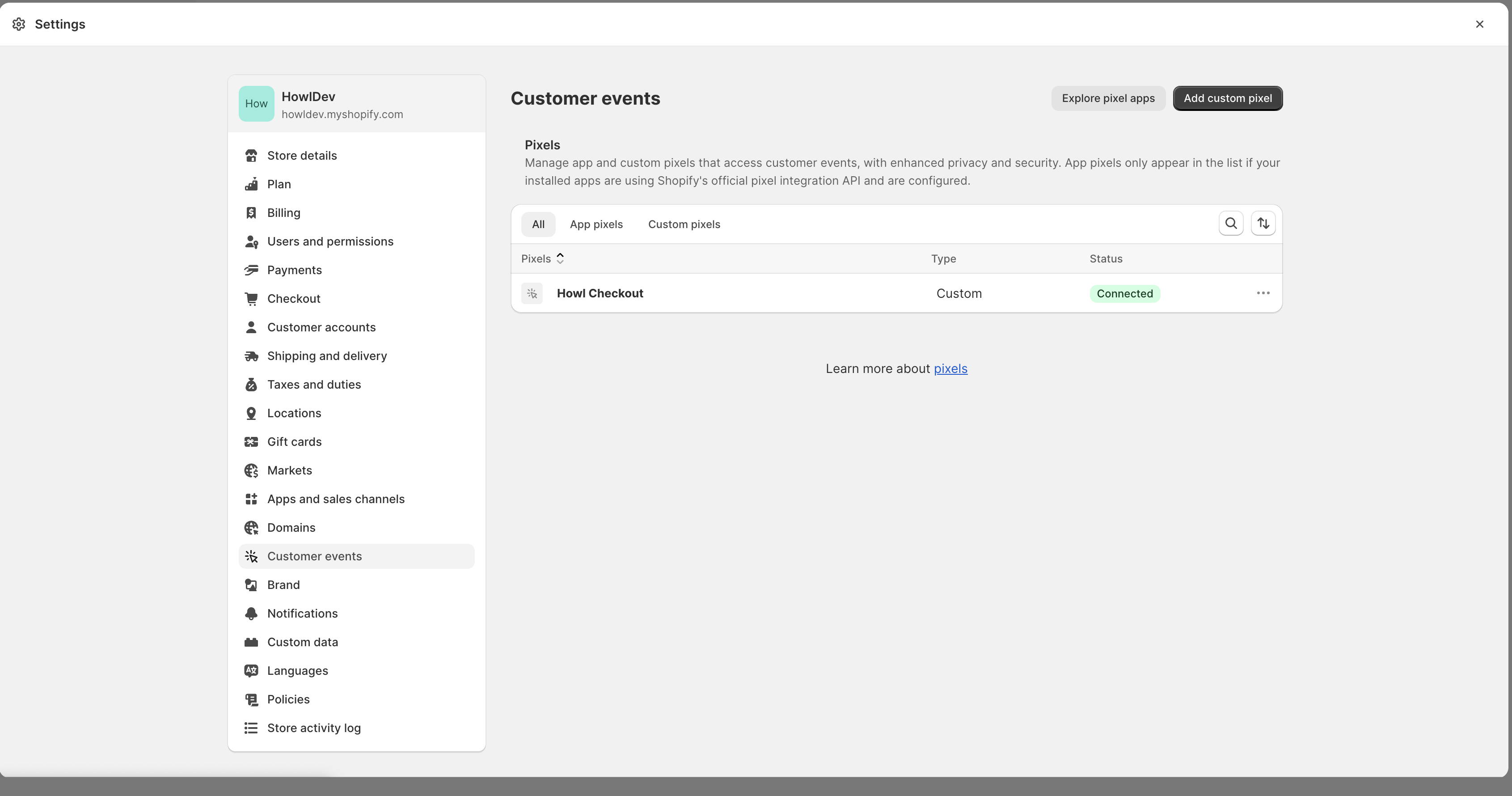The height and width of the screenshot is (796, 1512).
Task: Open the Howl Checkout three-dot actions menu
Action: point(1263,293)
